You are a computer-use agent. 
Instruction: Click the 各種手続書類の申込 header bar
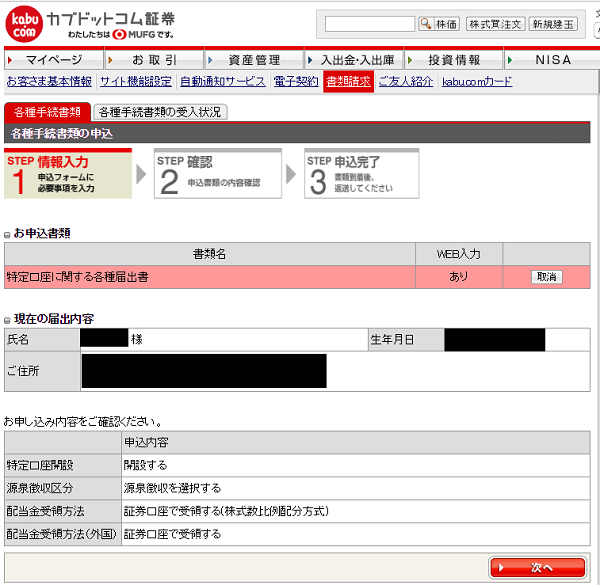pos(297,133)
